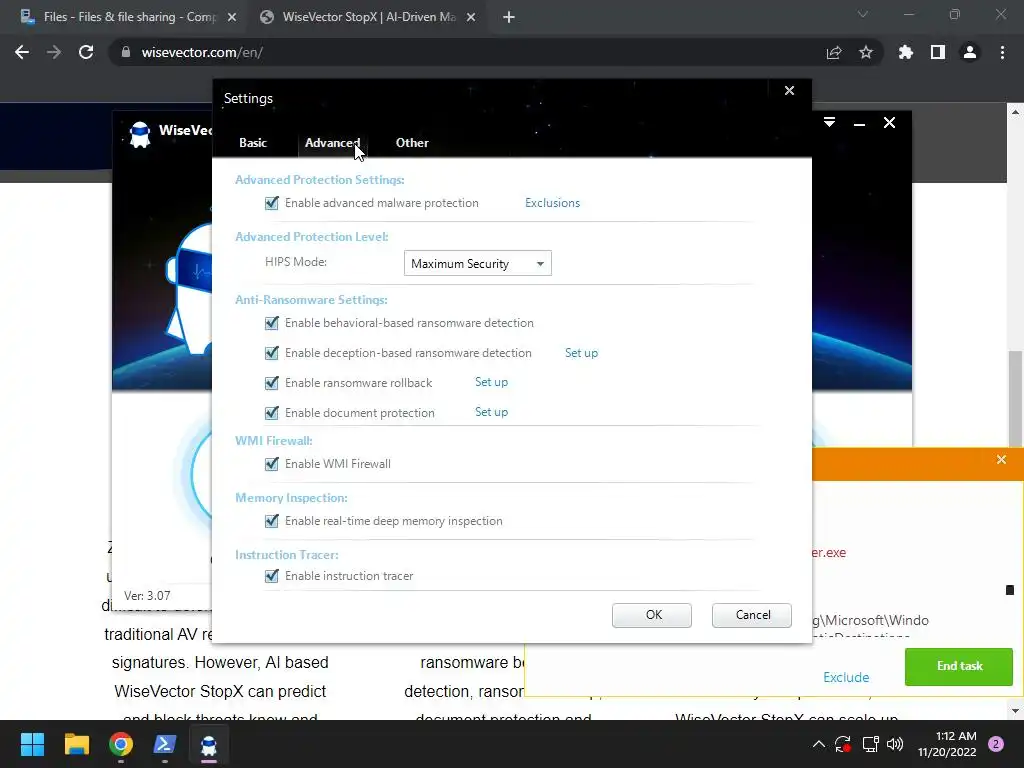Open the taskbar clock and date
Viewport: 1024px width, 768px height.
point(947,744)
